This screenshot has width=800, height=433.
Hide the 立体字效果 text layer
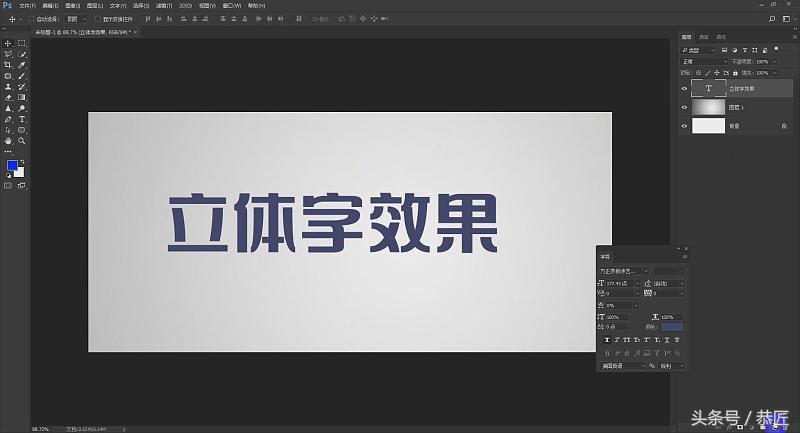pos(684,89)
